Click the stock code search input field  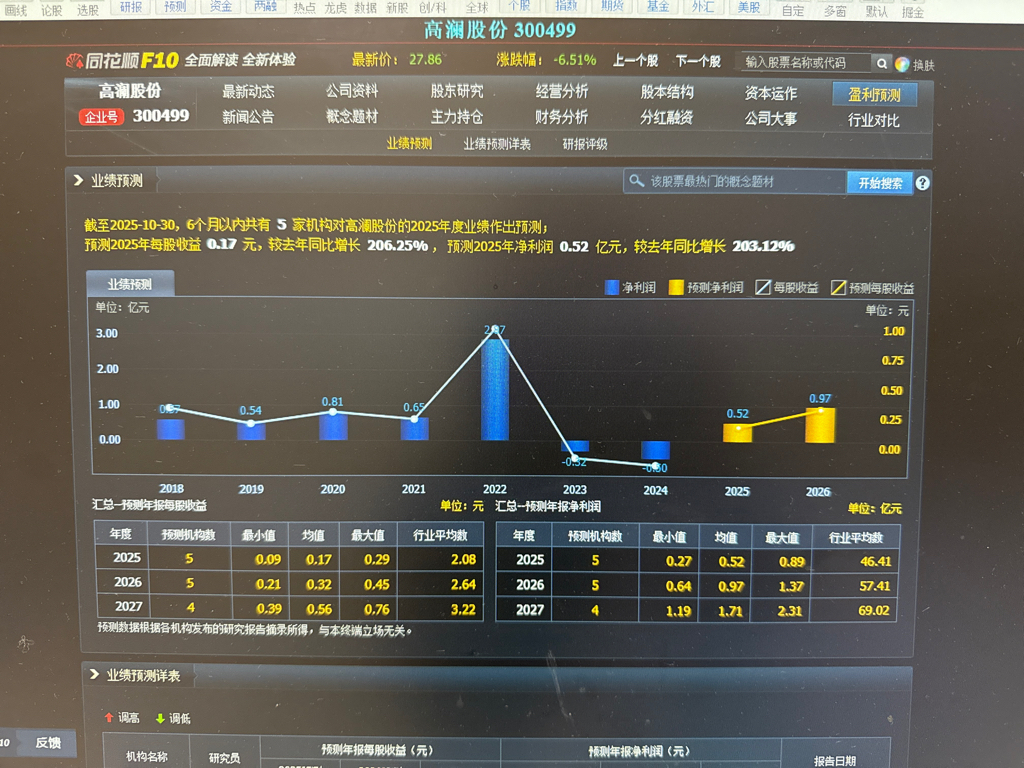806,63
